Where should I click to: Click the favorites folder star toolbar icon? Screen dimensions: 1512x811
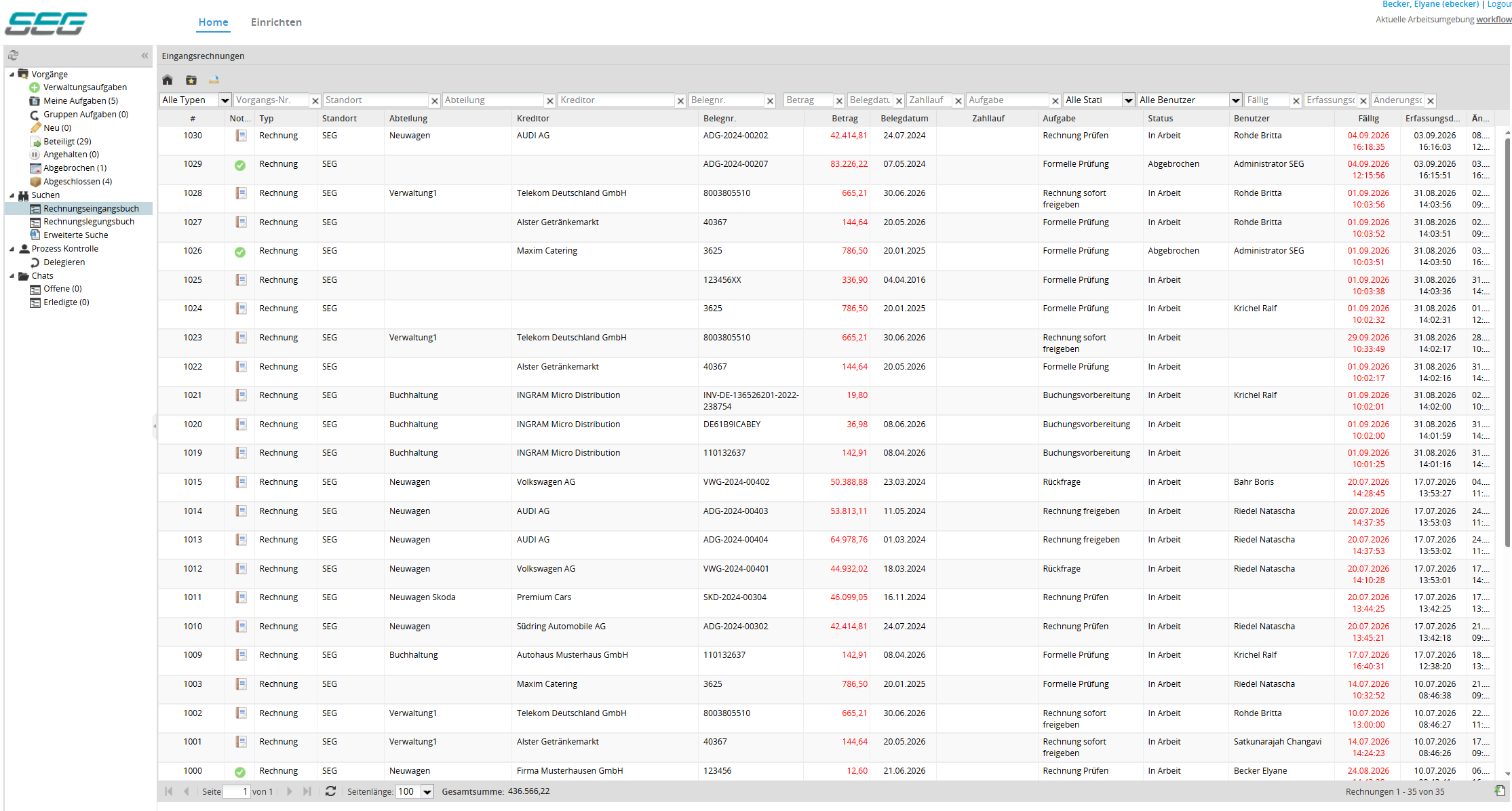coord(191,80)
